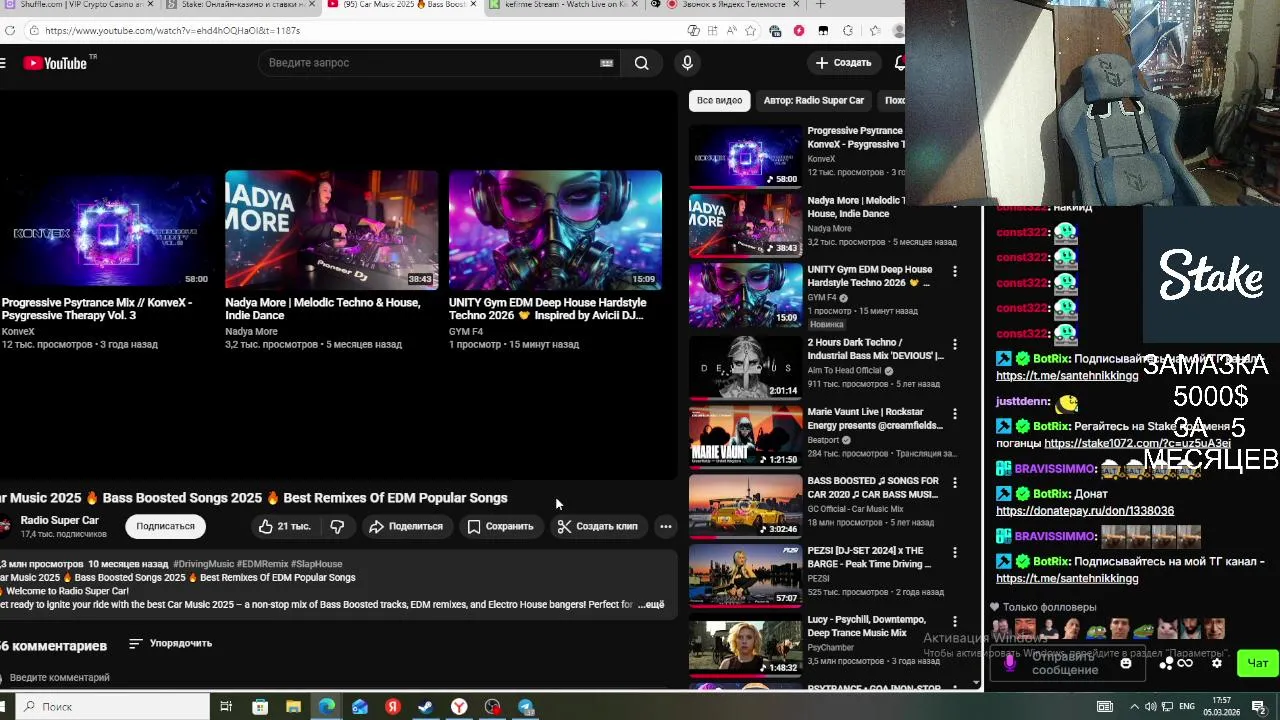Click the #EDMRemix hashtag
The image size is (1280, 720).
click(262, 564)
